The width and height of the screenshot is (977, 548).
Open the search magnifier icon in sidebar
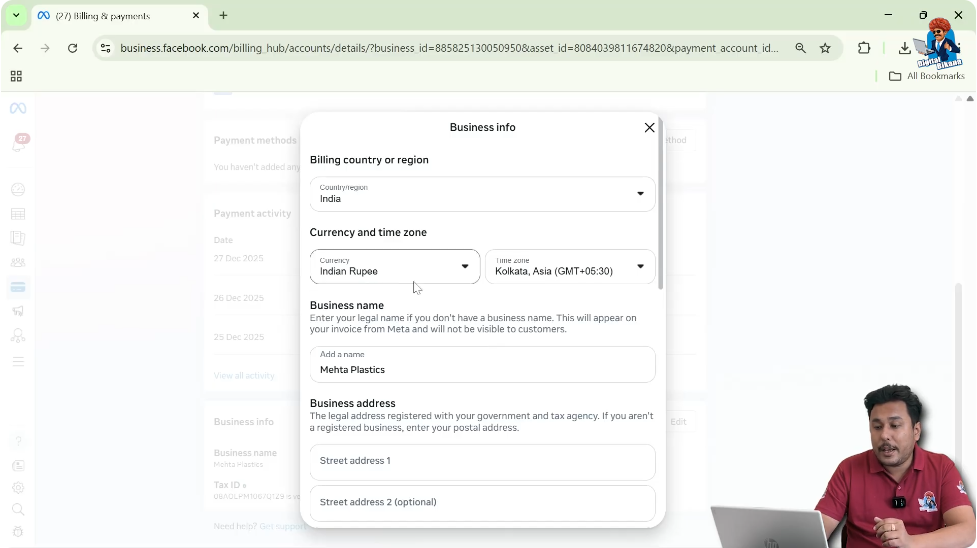pos(18,510)
